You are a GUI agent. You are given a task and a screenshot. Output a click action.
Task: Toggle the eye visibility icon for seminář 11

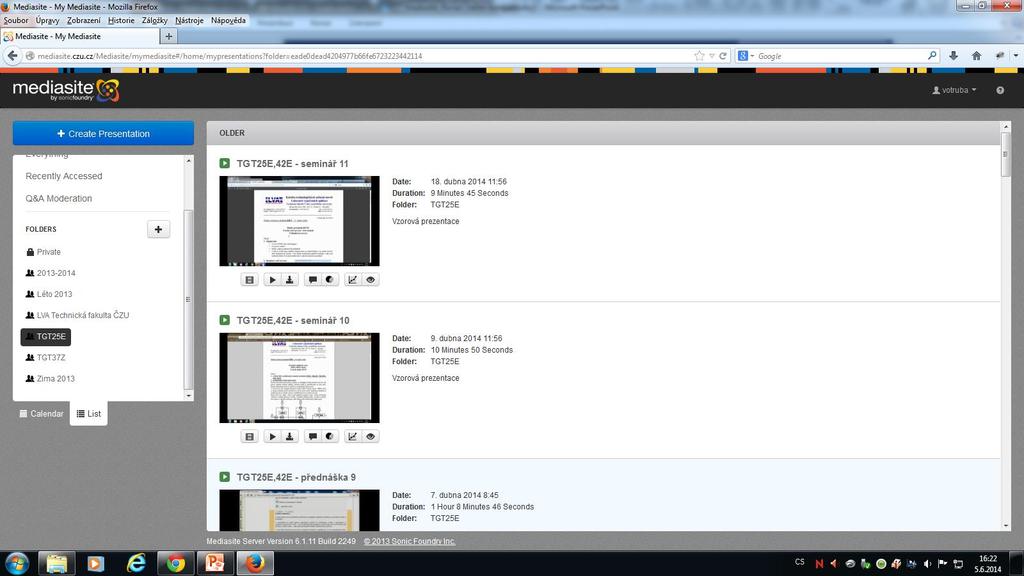tap(370, 280)
